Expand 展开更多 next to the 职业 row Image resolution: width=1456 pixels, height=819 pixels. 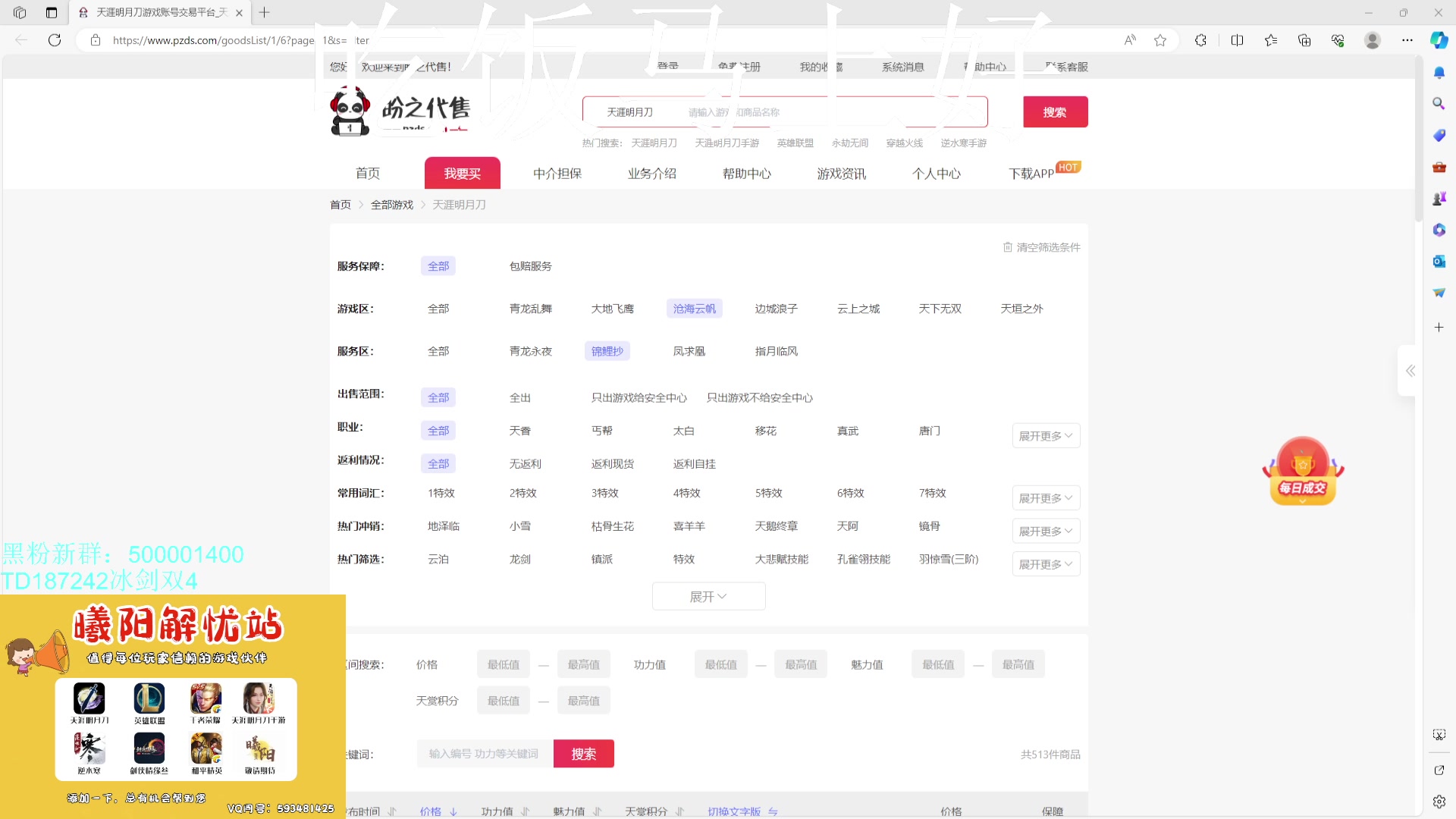tap(1046, 435)
